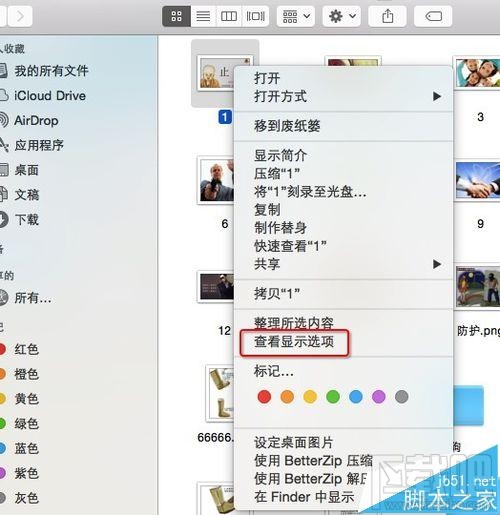This screenshot has width=500, height=515.
Task: Switch to column view in toolbar
Action: [229, 16]
